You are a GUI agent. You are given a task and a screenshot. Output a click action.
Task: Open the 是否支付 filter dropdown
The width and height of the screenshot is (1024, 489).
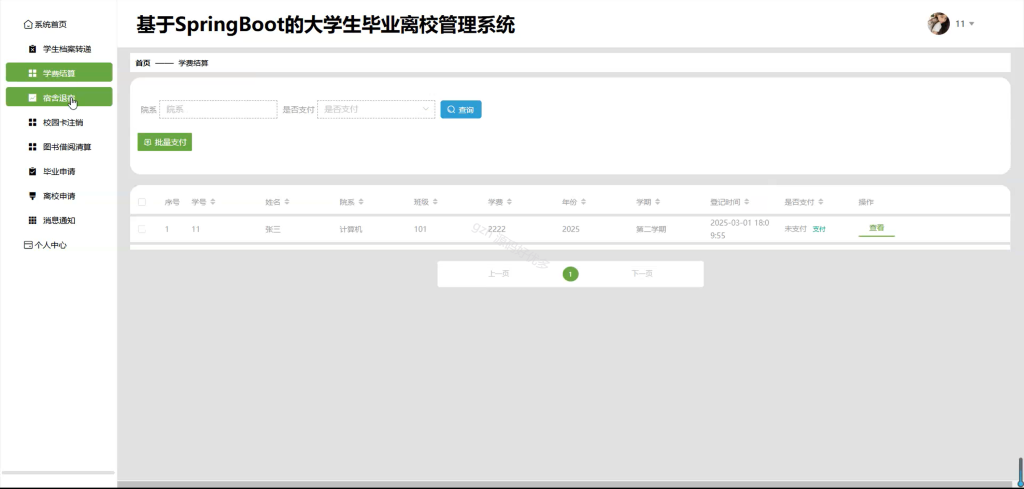point(376,109)
